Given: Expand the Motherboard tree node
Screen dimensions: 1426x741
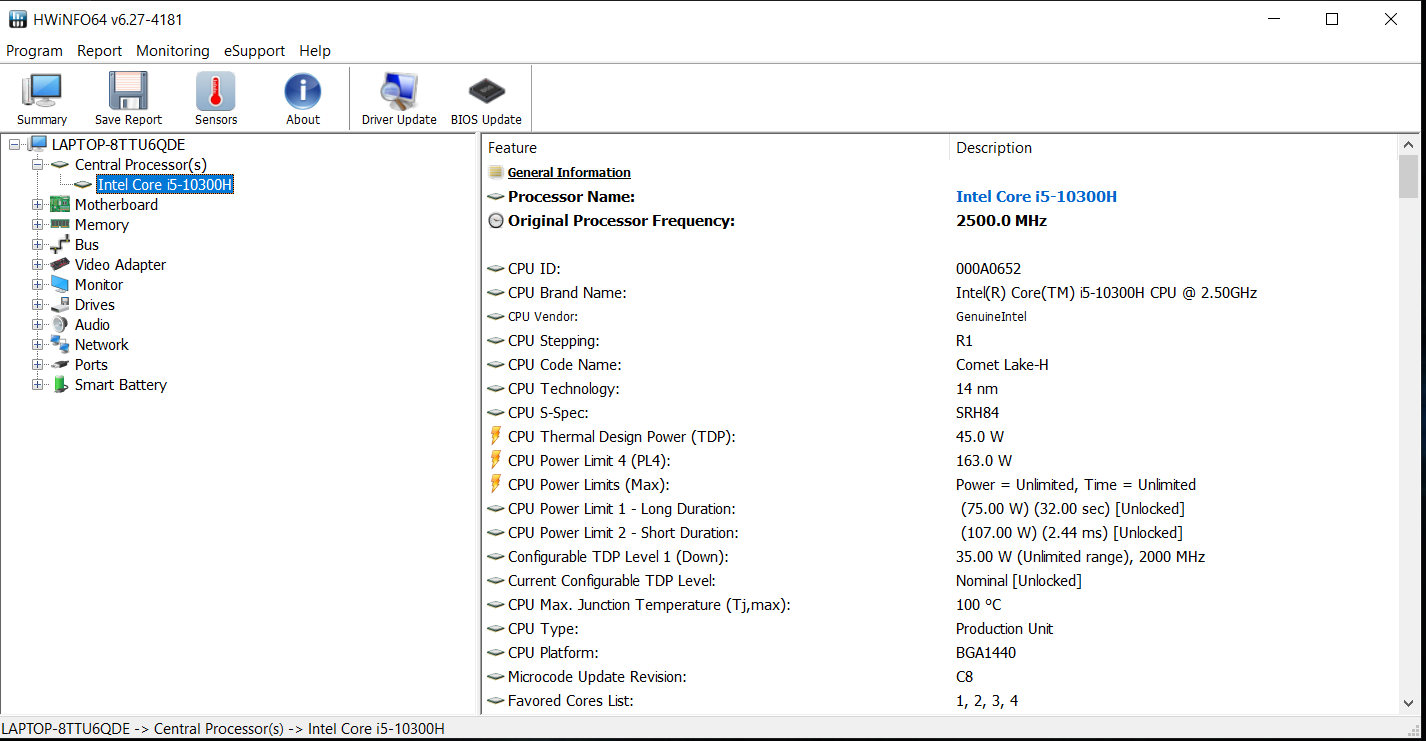Looking at the screenshot, I should 38,205.
